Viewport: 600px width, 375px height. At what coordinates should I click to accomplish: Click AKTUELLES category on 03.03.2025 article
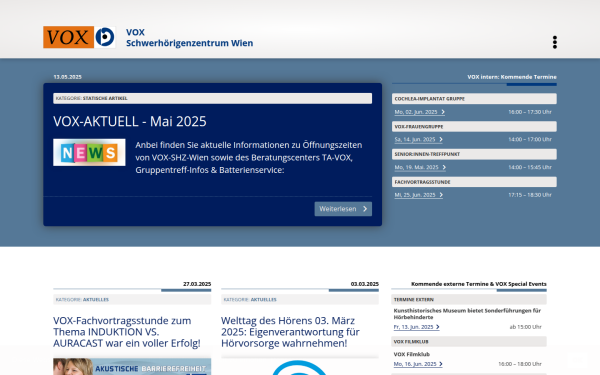(264, 300)
